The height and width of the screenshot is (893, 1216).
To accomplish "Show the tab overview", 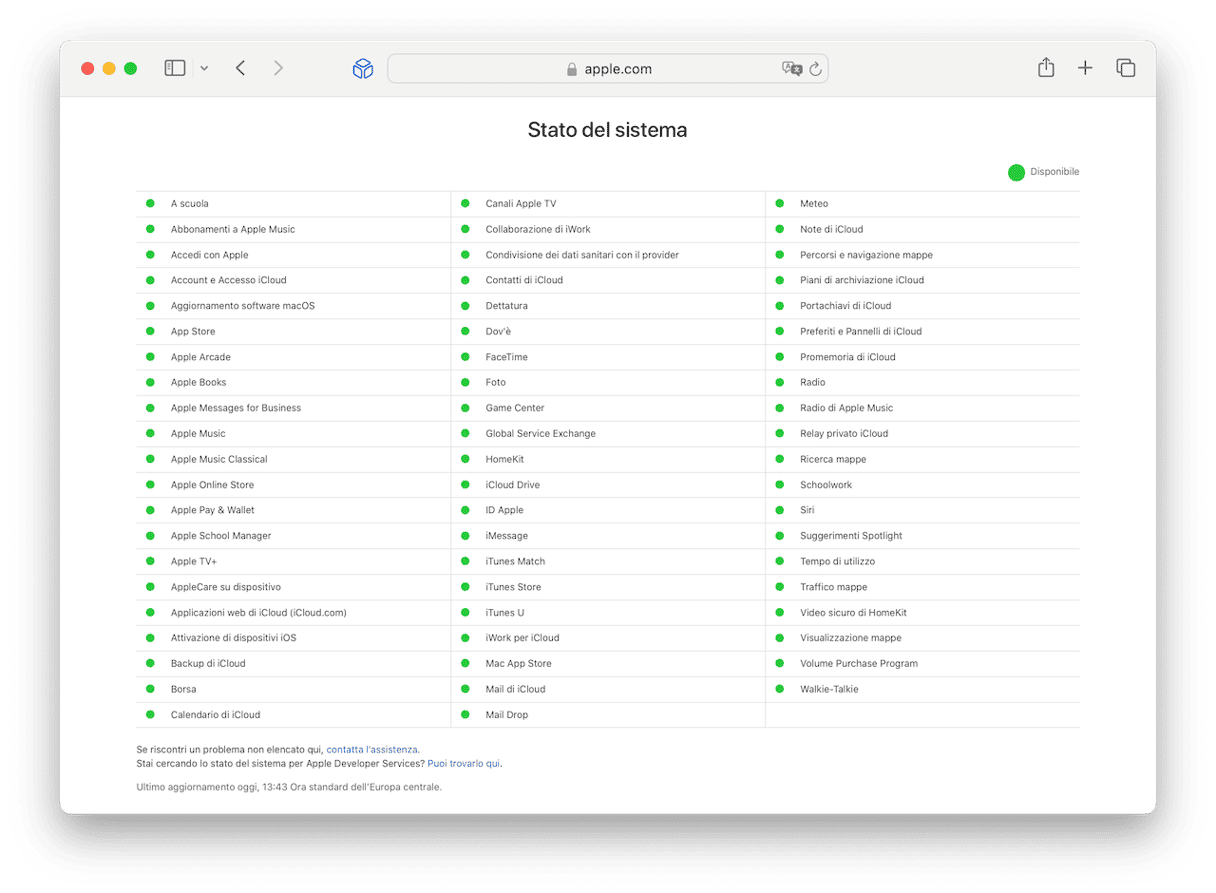I will (1126, 68).
